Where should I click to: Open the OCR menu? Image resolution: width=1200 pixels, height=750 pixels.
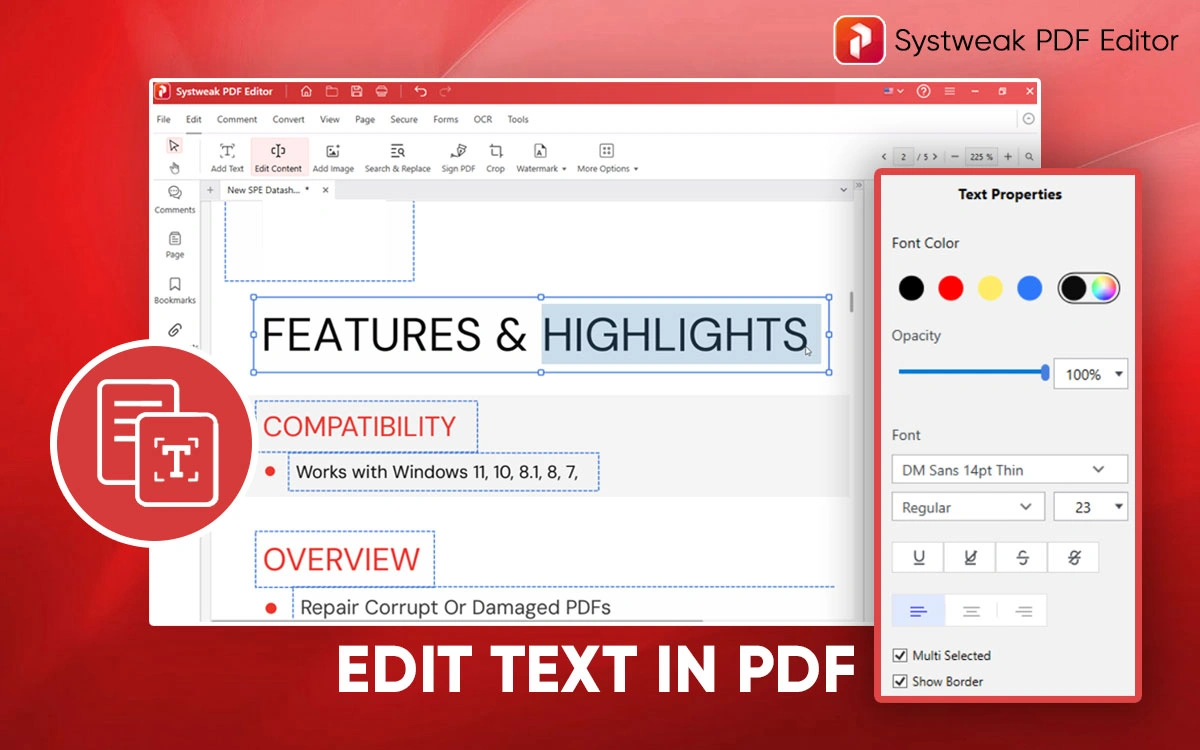(483, 120)
